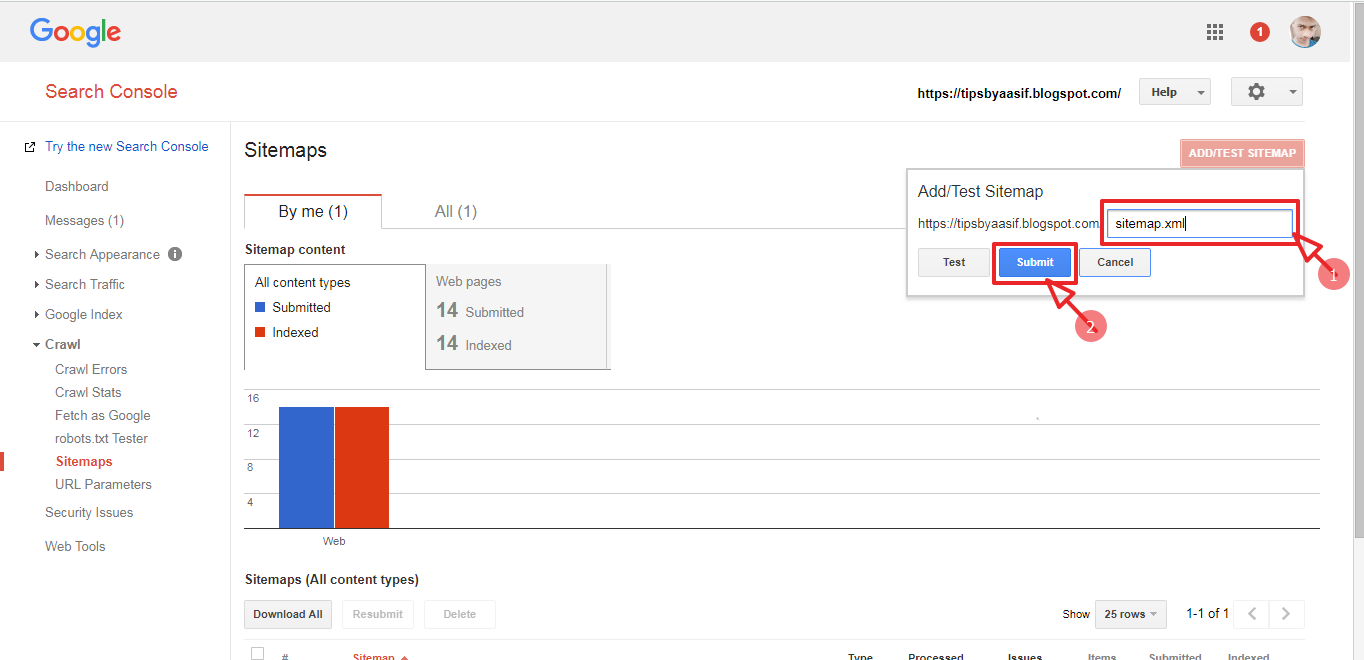Open the red notifications badge
1364x660 pixels.
[1260, 32]
